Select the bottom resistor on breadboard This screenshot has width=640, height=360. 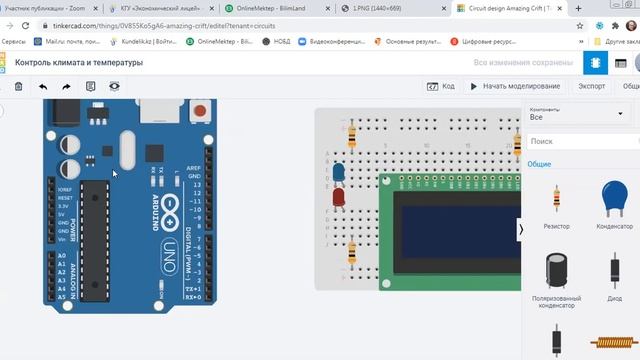pos(352,253)
